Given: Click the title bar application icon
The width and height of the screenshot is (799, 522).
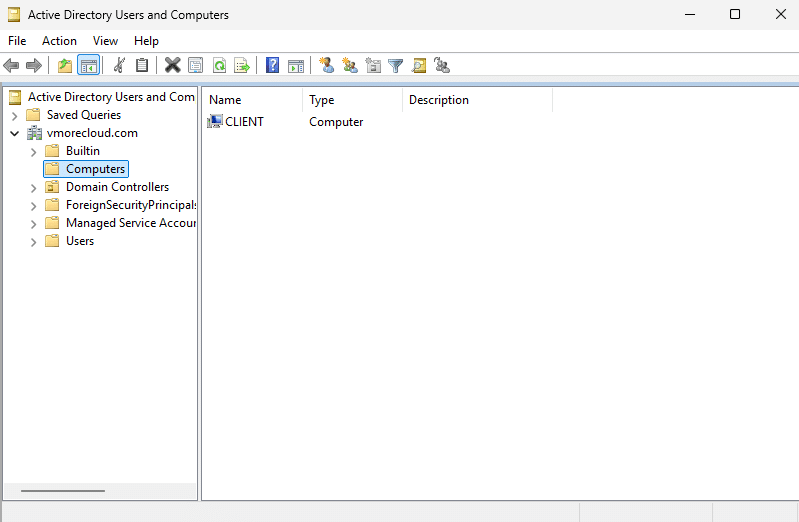Looking at the screenshot, I should coord(14,15).
